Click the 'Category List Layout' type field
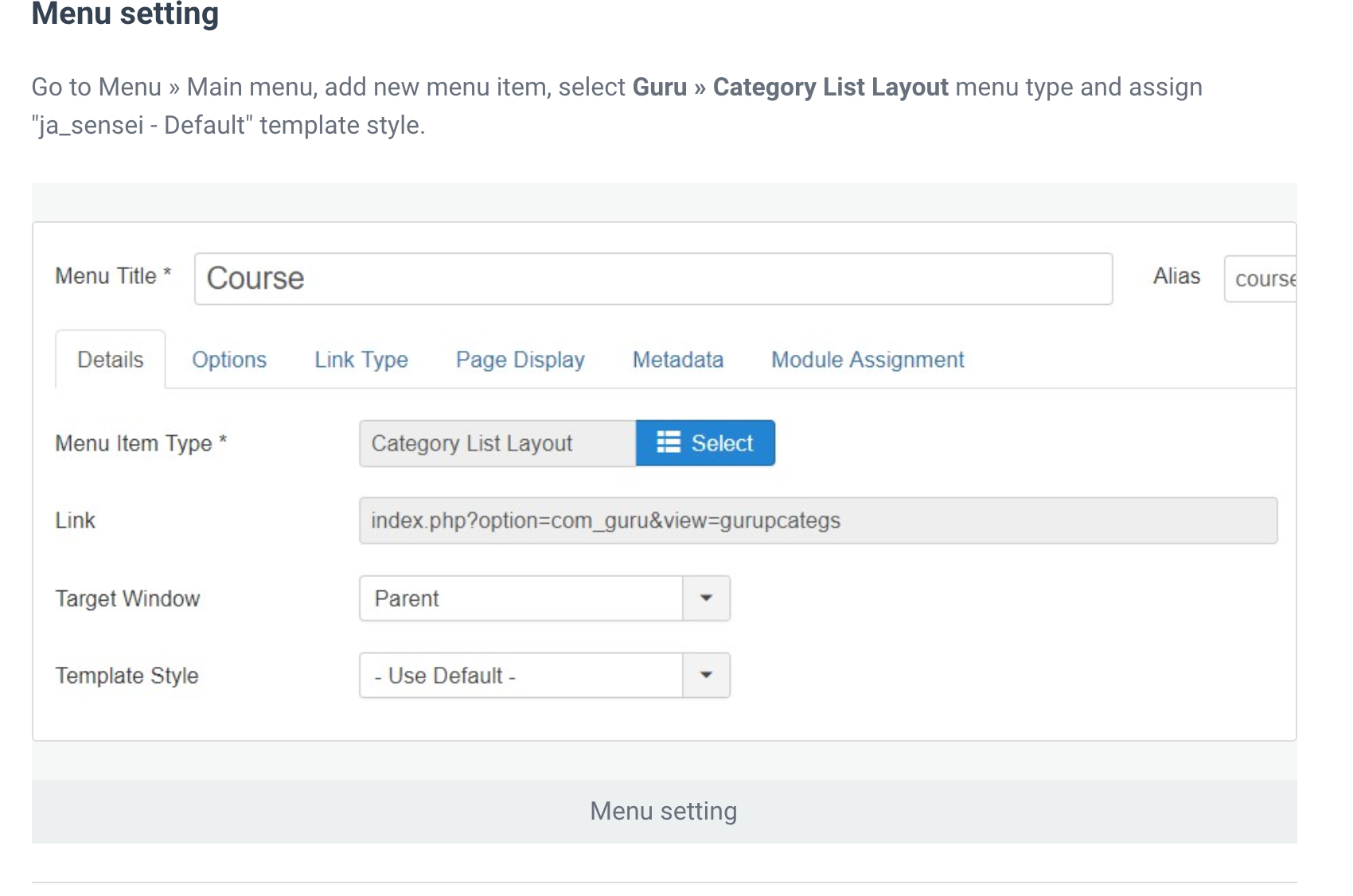This screenshot has width=1353, height=896. coord(497,443)
